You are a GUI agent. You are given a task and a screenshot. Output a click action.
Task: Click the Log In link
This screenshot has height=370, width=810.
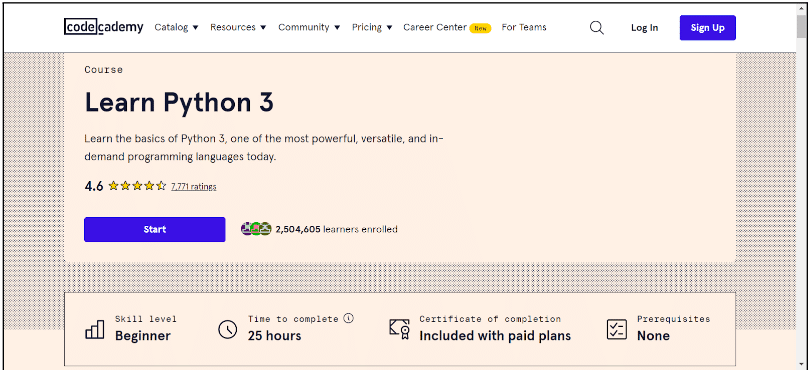coord(644,28)
